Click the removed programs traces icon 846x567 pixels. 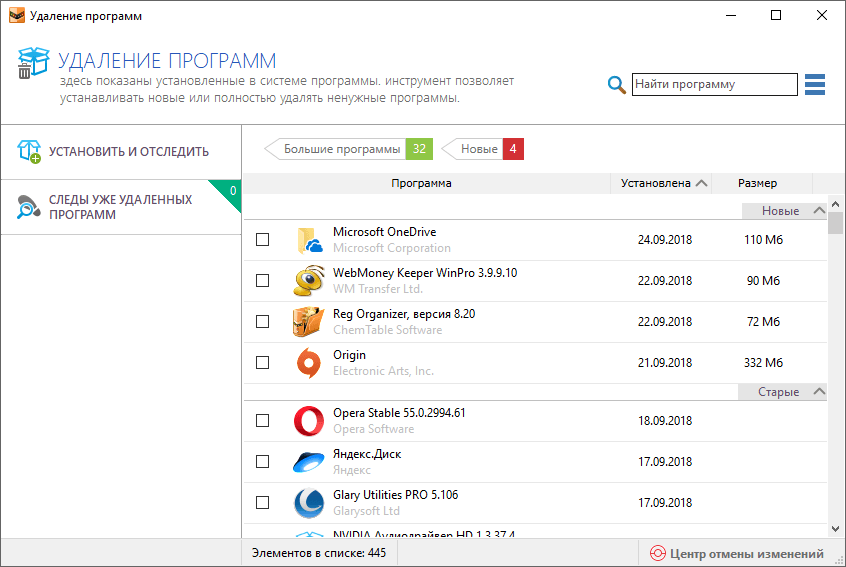tap(29, 207)
